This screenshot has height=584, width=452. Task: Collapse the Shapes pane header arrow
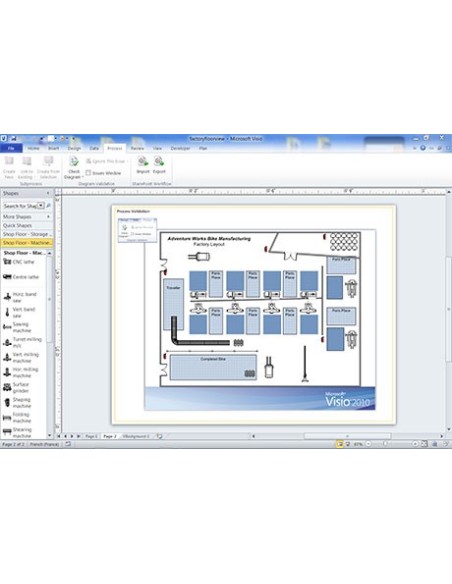tap(48, 193)
